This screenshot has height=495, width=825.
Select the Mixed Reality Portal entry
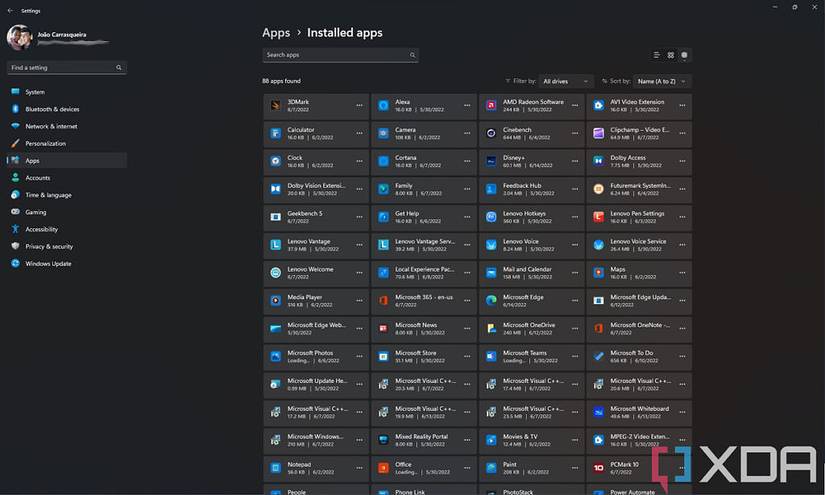coord(424,440)
